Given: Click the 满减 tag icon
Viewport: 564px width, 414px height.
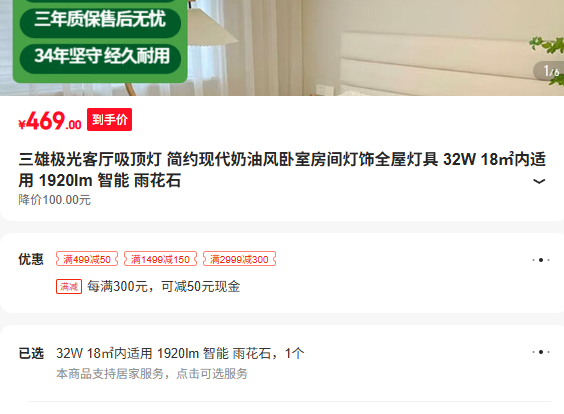Looking at the screenshot, I should (x=69, y=287).
